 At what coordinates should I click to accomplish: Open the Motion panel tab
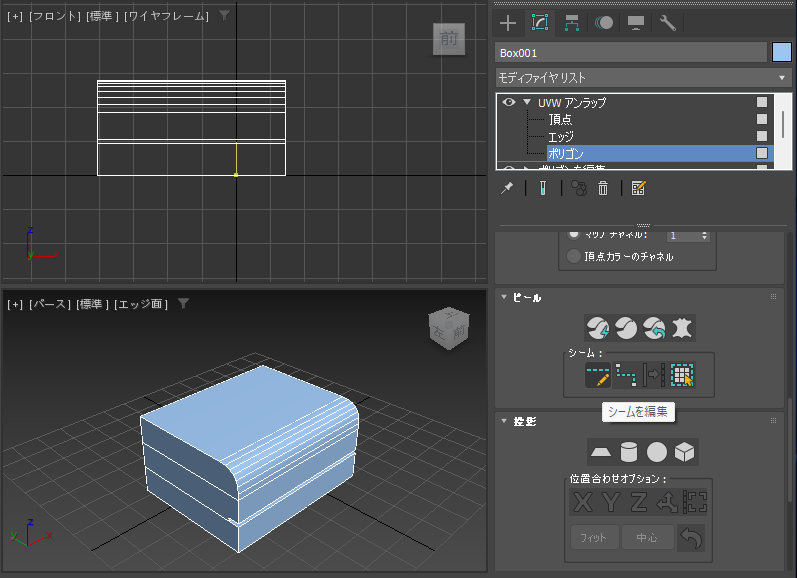604,23
